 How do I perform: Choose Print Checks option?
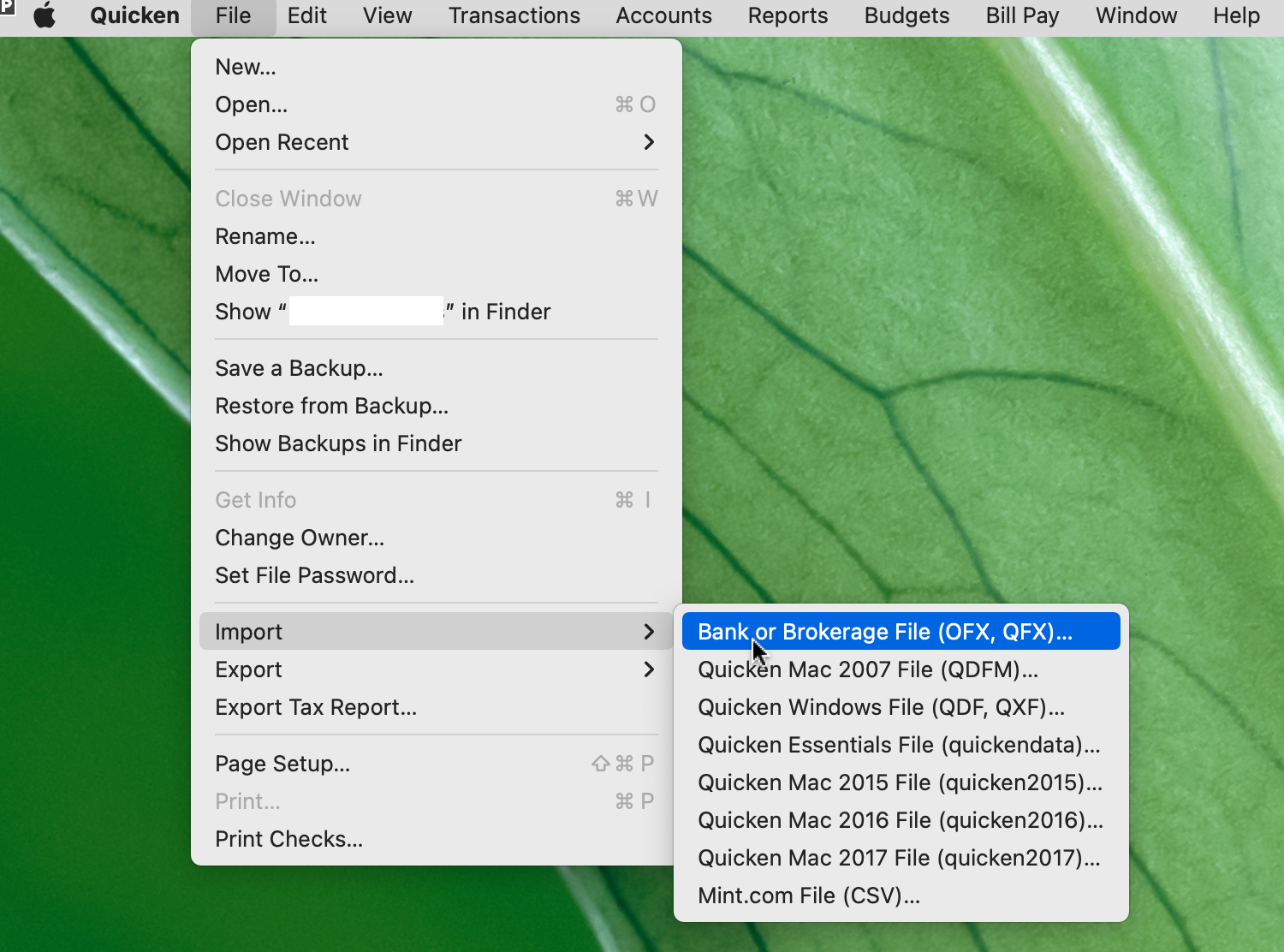(x=288, y=839)
